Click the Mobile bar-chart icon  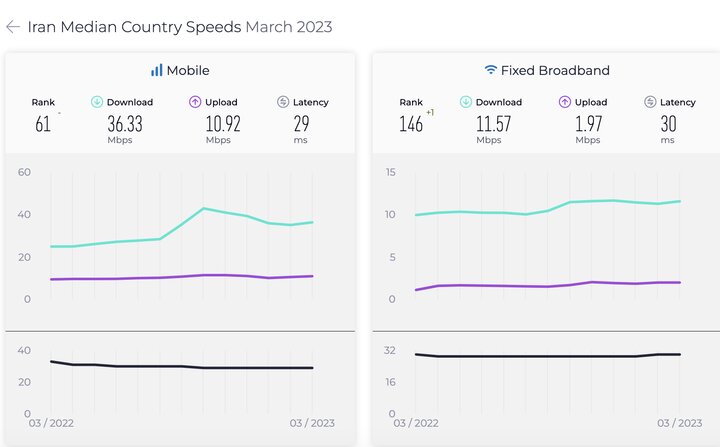(157, 70)
